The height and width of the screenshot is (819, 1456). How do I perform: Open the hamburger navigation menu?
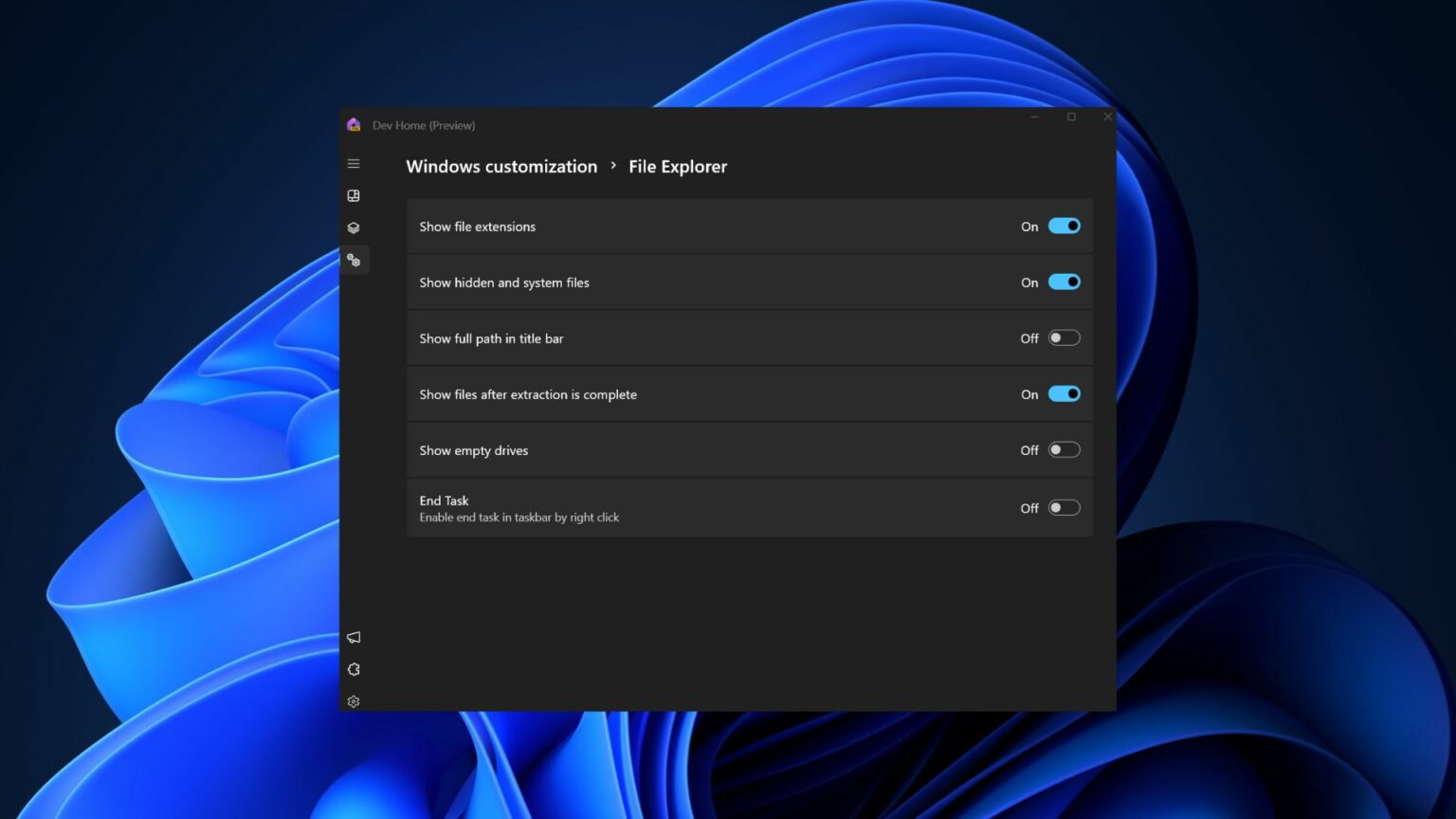[x=354, y=163]
